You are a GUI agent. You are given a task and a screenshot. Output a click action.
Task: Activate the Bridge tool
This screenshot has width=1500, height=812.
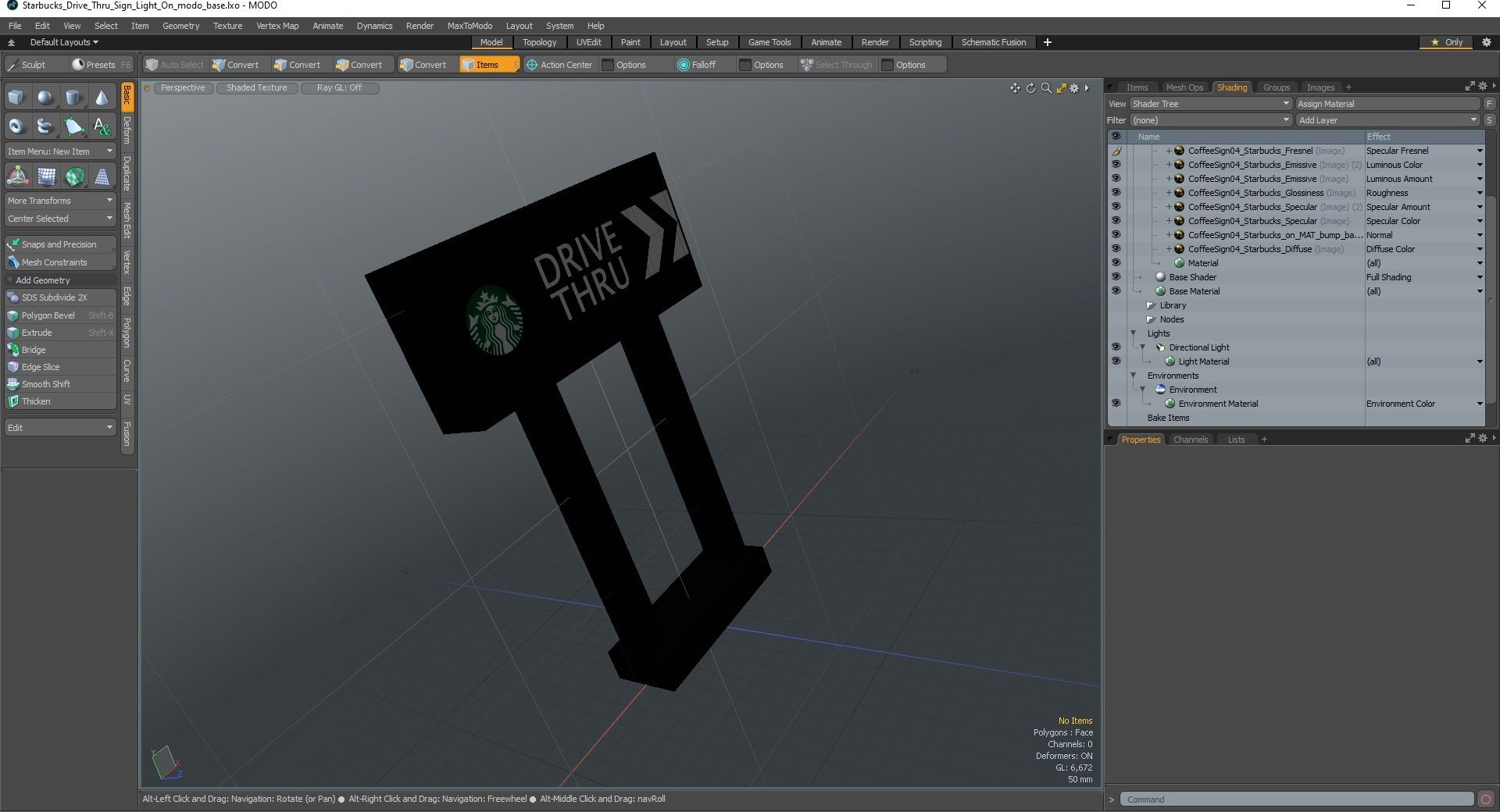click(x=60, y=350)
